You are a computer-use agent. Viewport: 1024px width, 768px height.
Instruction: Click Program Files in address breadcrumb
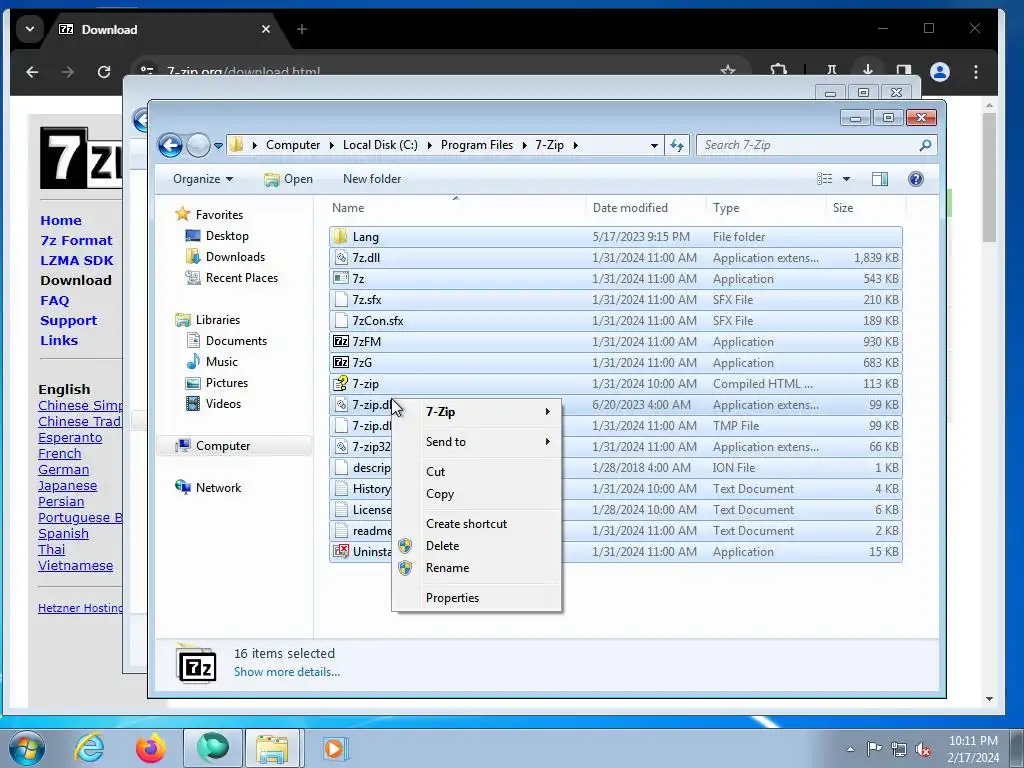point(477,145)
